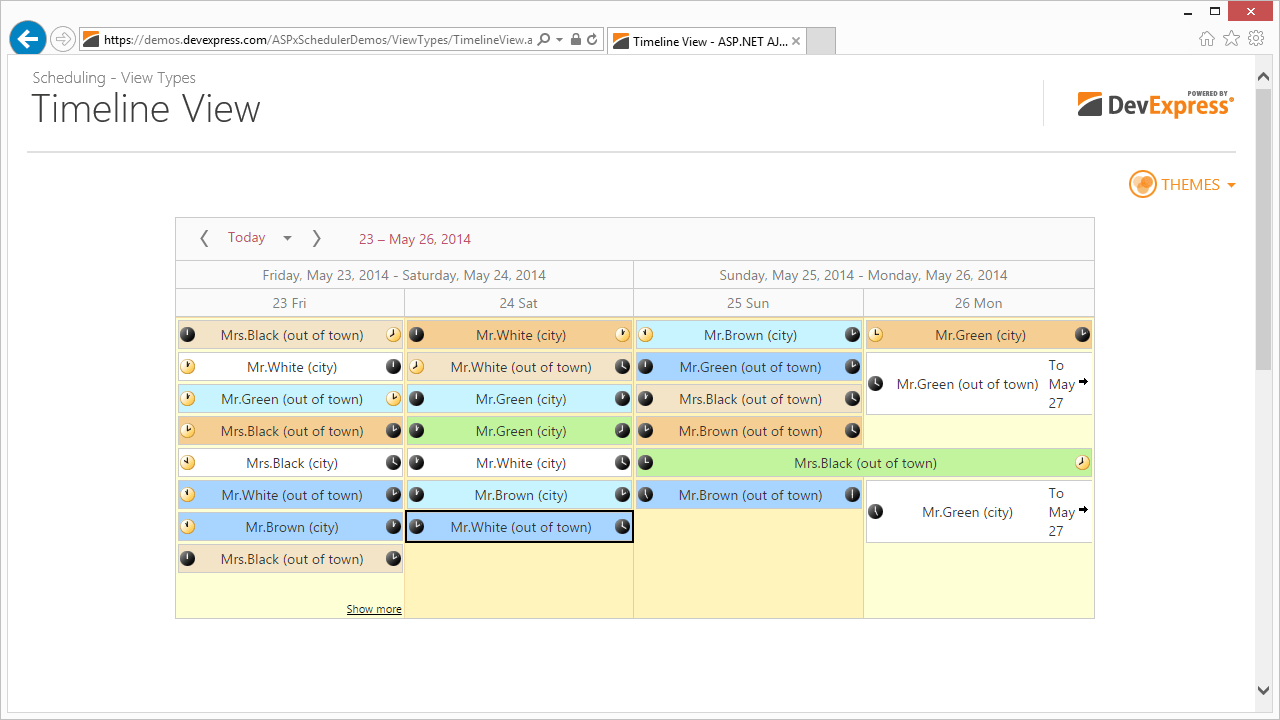
Task: Click Friday, May 23 - Saturday, May 24 header
Action: (404, 275)
